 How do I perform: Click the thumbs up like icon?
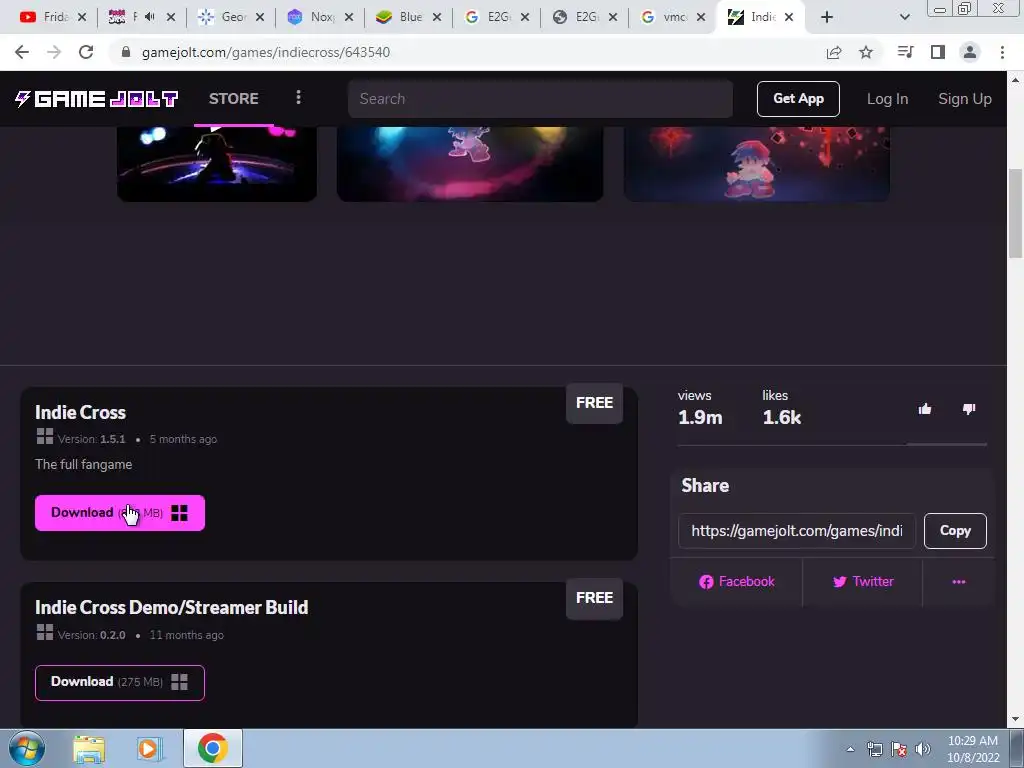pos(925,409)
